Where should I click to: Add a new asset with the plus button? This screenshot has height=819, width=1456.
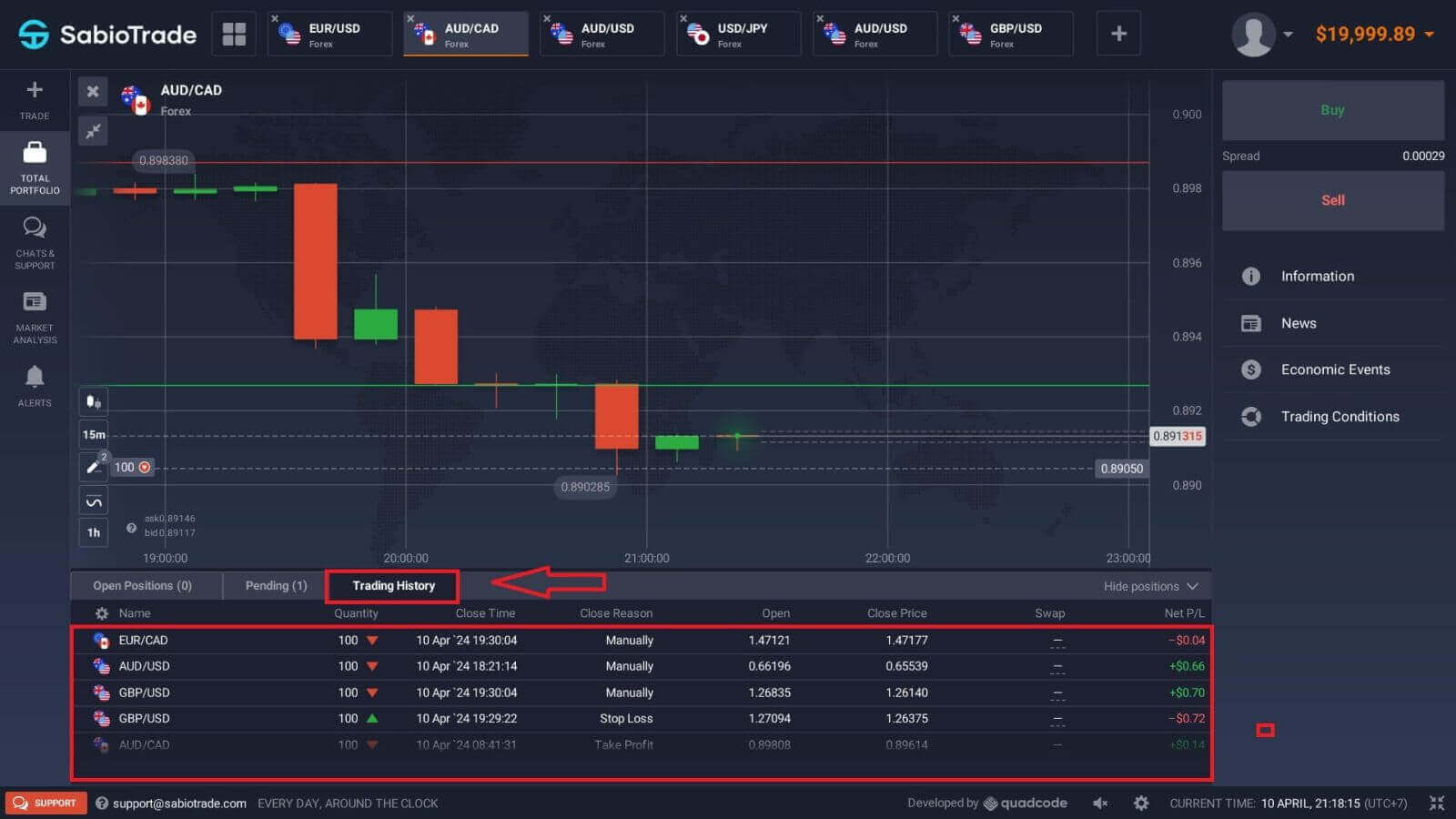click(x=1117, y=34)
